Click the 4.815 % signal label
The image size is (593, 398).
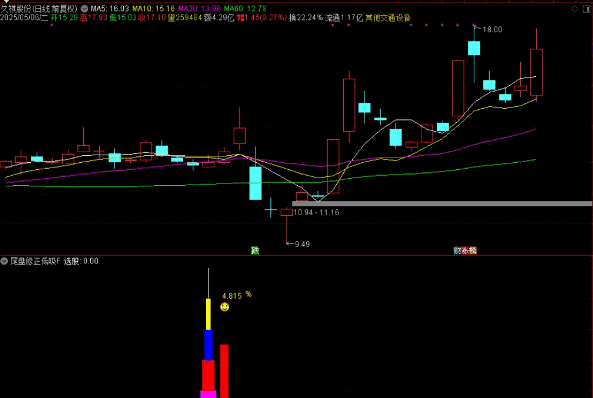click(237, 295)
